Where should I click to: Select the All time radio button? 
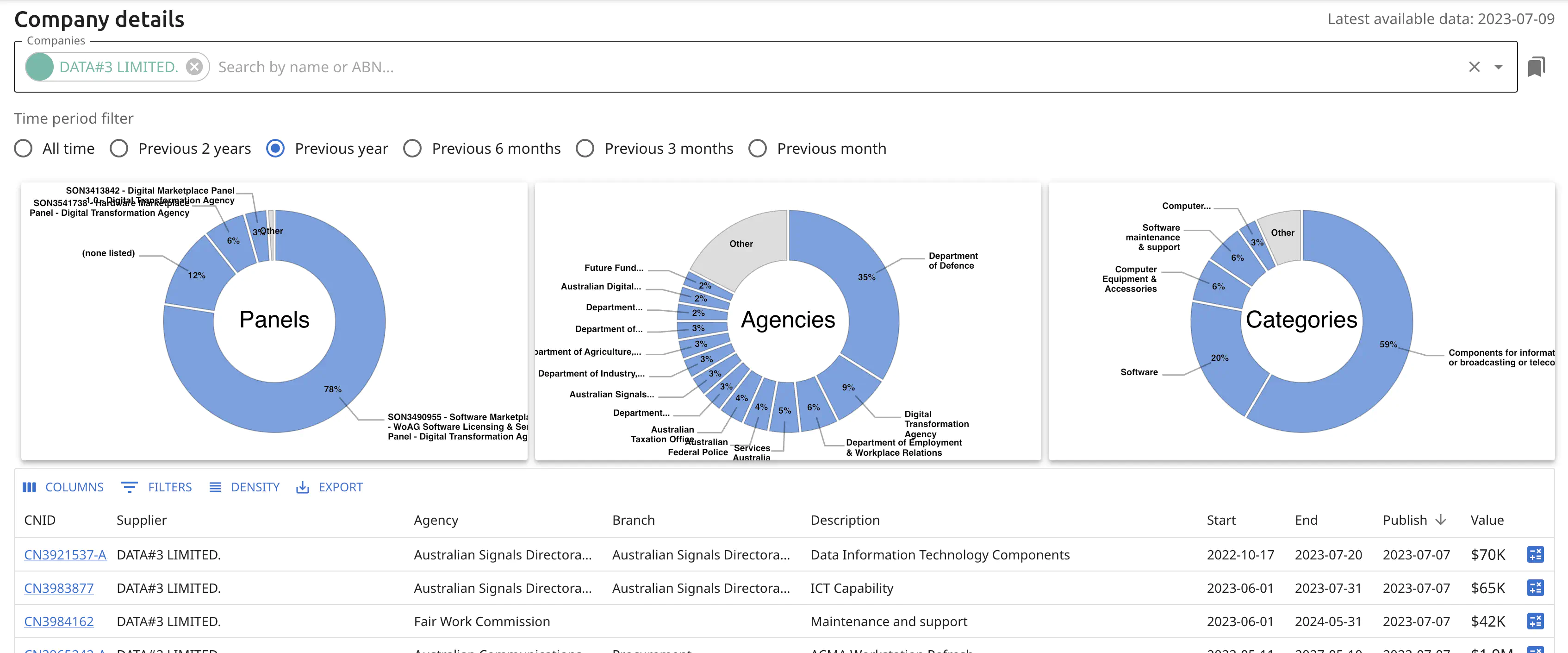click(23, 148)
